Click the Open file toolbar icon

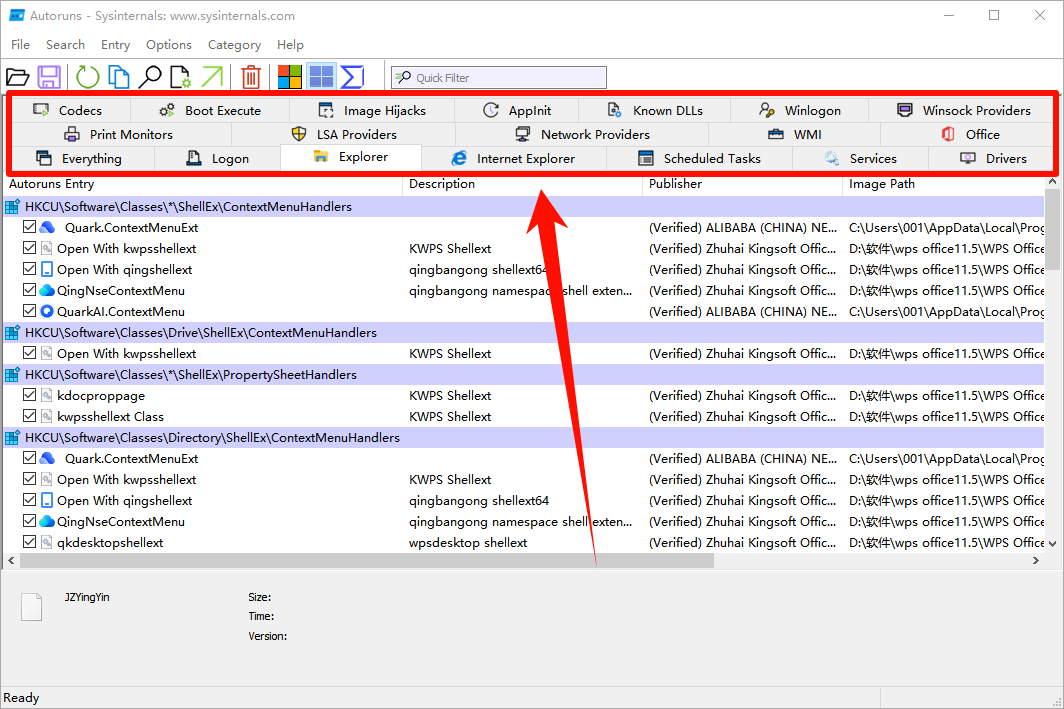click(x=18, y=77)
